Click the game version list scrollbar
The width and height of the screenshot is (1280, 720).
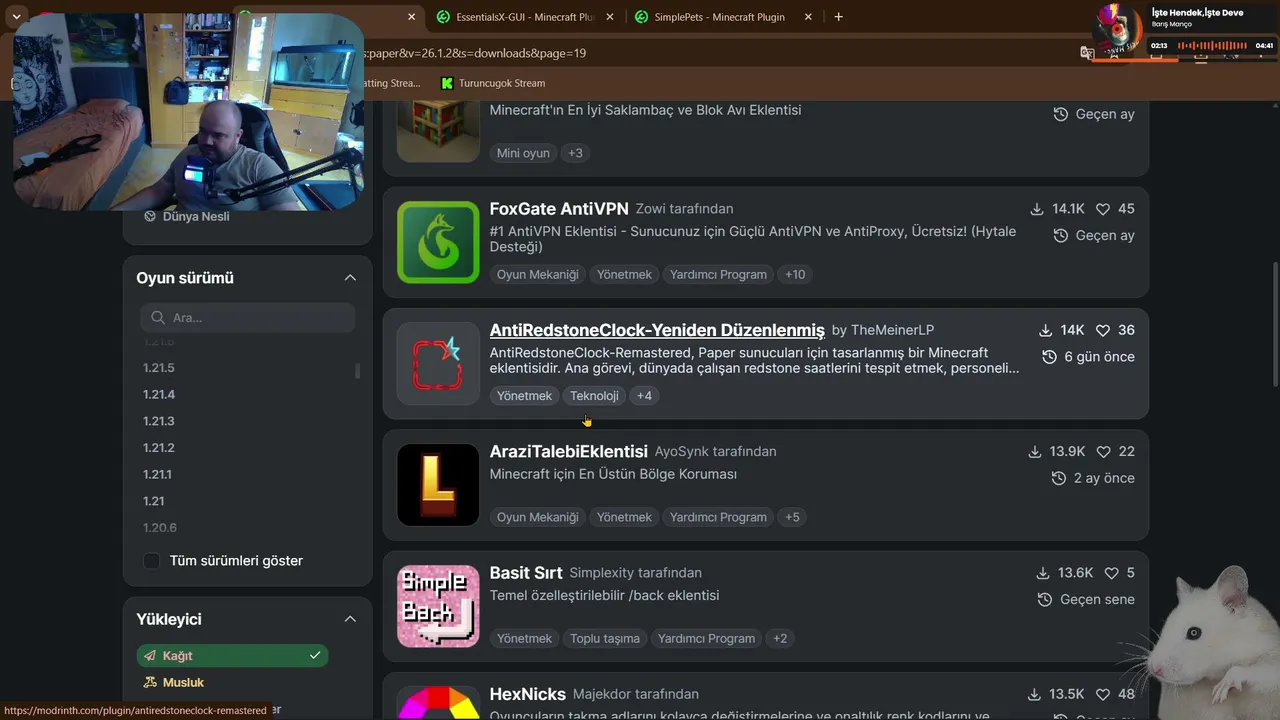pyautogui.click(x=358, y=371)
